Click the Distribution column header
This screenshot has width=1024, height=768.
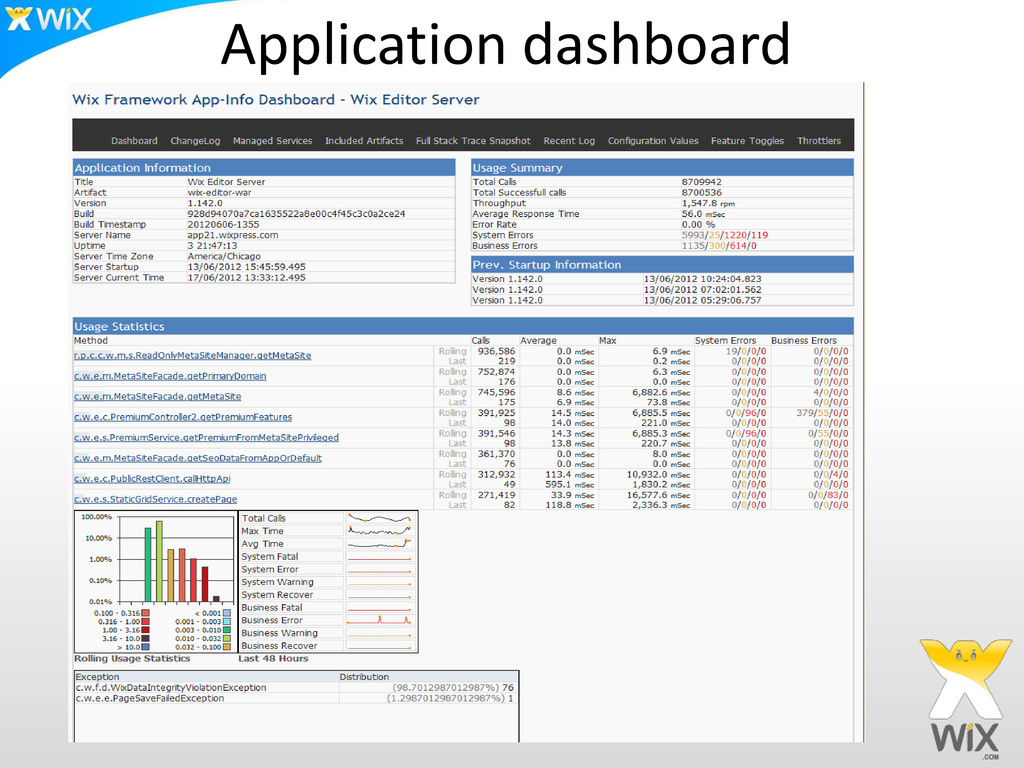pos(364,677)
